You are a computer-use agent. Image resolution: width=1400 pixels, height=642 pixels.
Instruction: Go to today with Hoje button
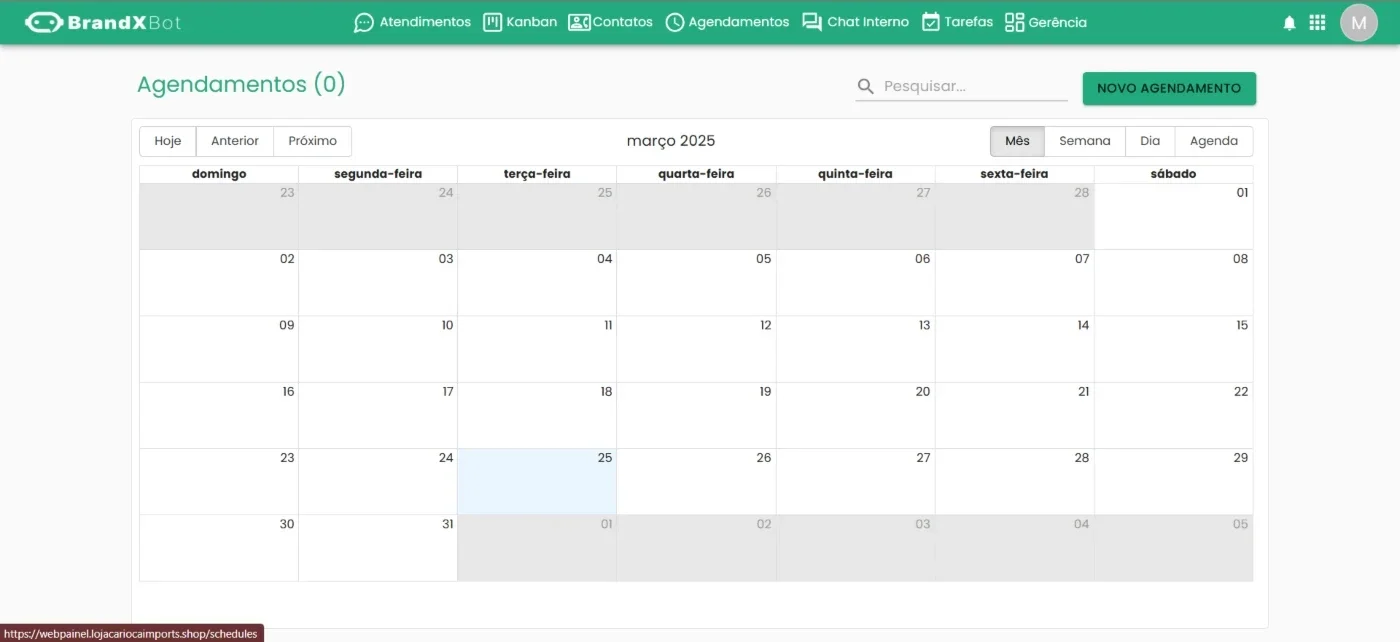coord(168,141)
